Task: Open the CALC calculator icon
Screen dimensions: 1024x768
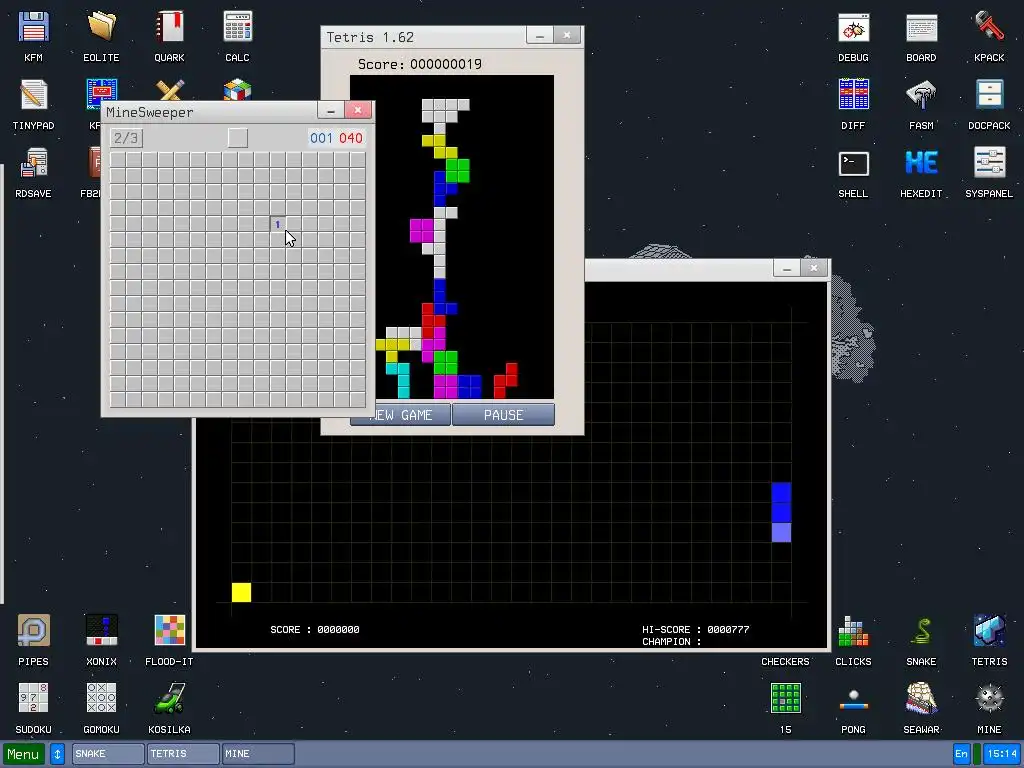Action: tap(237, 36)
